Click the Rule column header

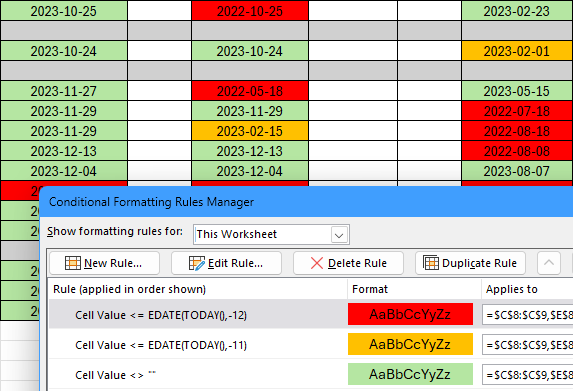(198, 289)
